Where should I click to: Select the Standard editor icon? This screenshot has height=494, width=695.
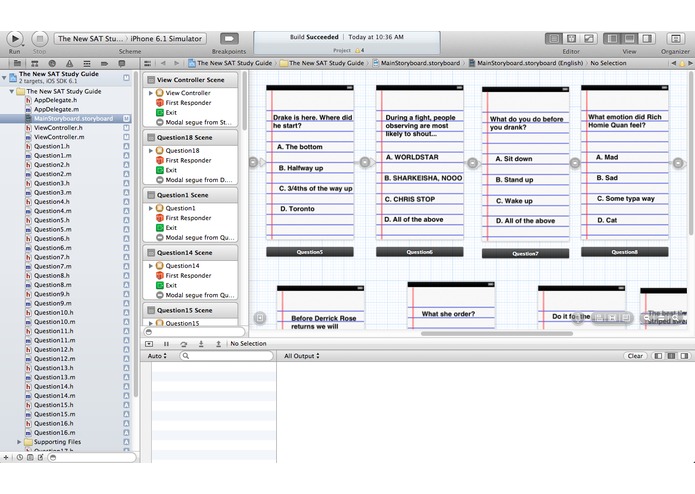coord(554,39)
